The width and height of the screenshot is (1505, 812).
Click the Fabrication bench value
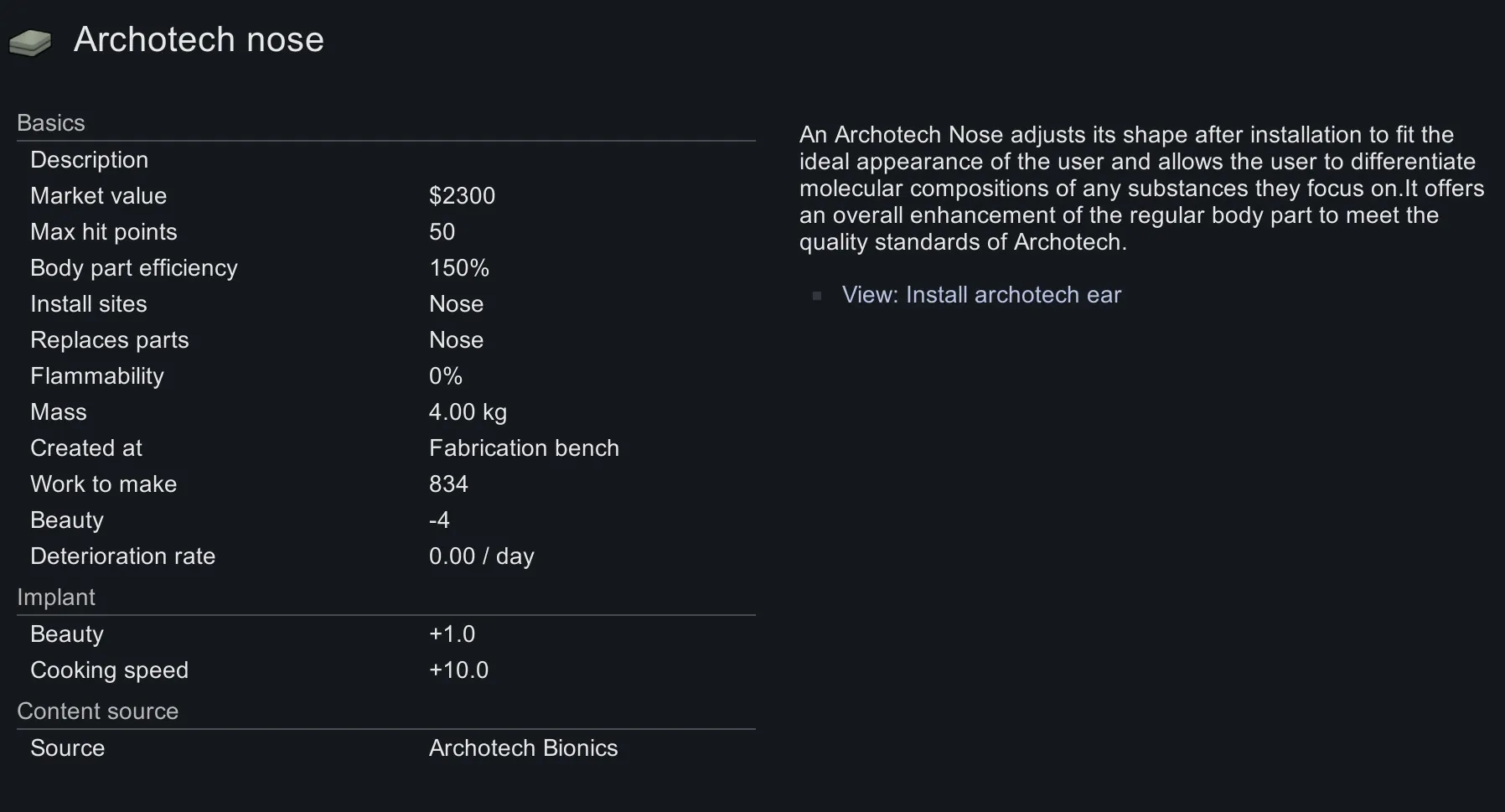click(x=524, y=448)
